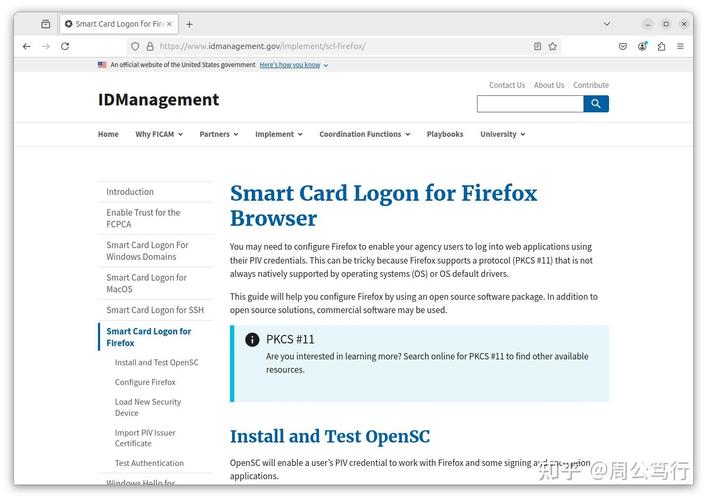Expand the Coordination Functions menu

[x=364, y=134]
